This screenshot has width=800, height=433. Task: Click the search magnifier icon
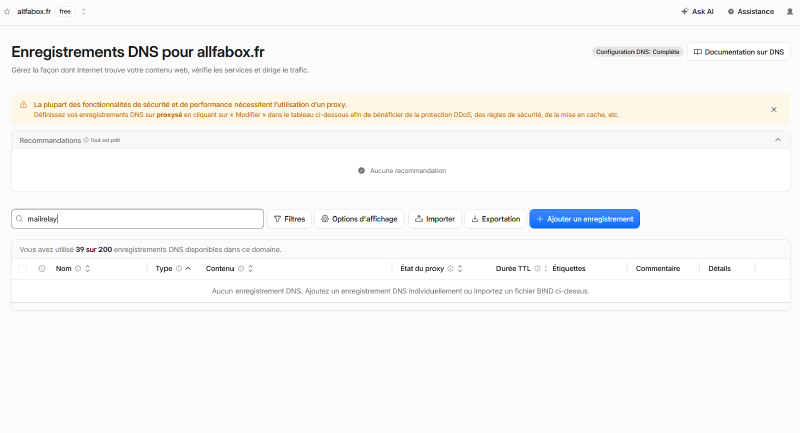pos(19,219)
